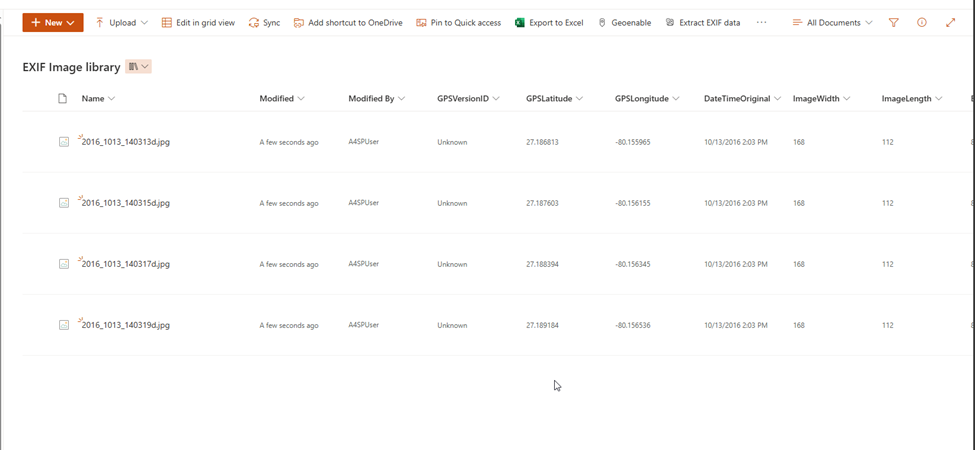This screenshot has width=975, height=450.
Task: Open the All Documents view switcher
Action: (832, 22)
